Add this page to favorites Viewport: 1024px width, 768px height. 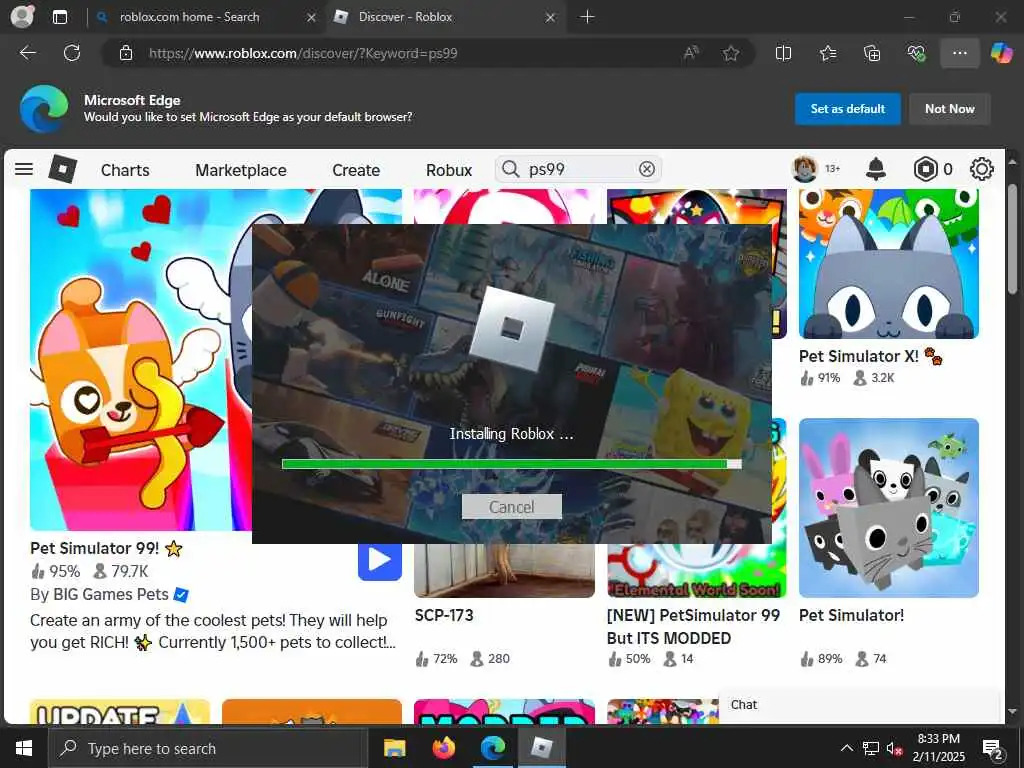731,53
